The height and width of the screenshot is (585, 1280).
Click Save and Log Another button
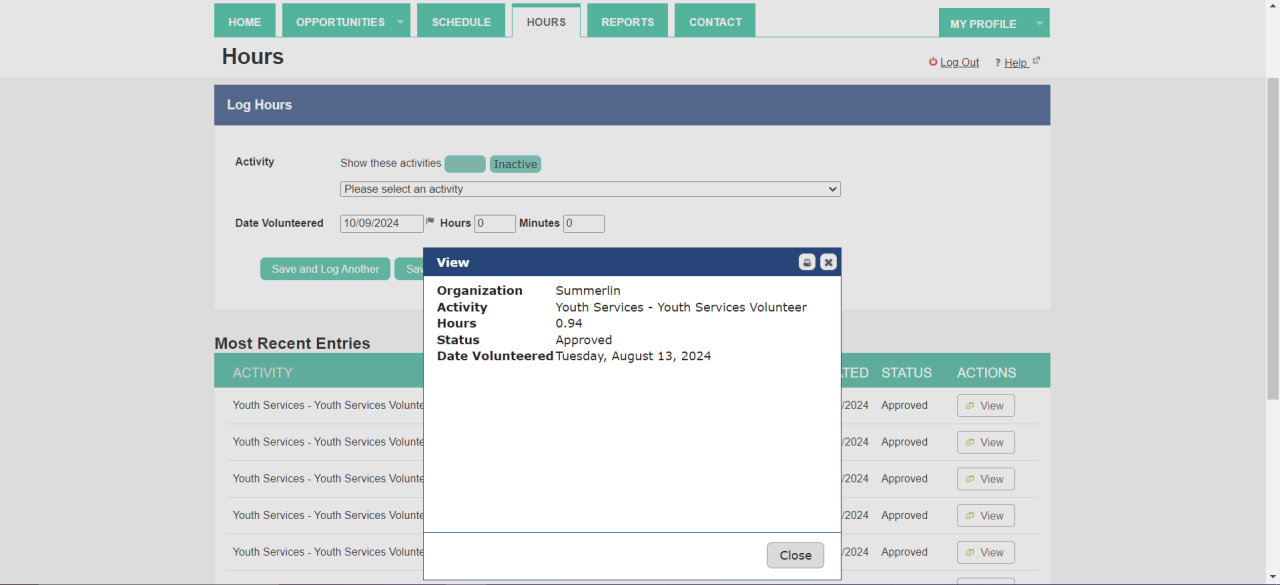[x=325, y=269]
